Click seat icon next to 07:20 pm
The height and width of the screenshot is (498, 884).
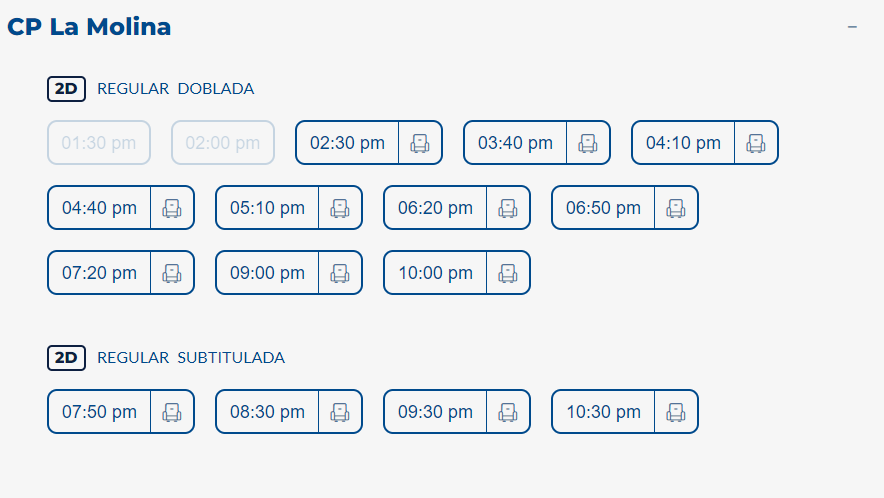(172, 273)
